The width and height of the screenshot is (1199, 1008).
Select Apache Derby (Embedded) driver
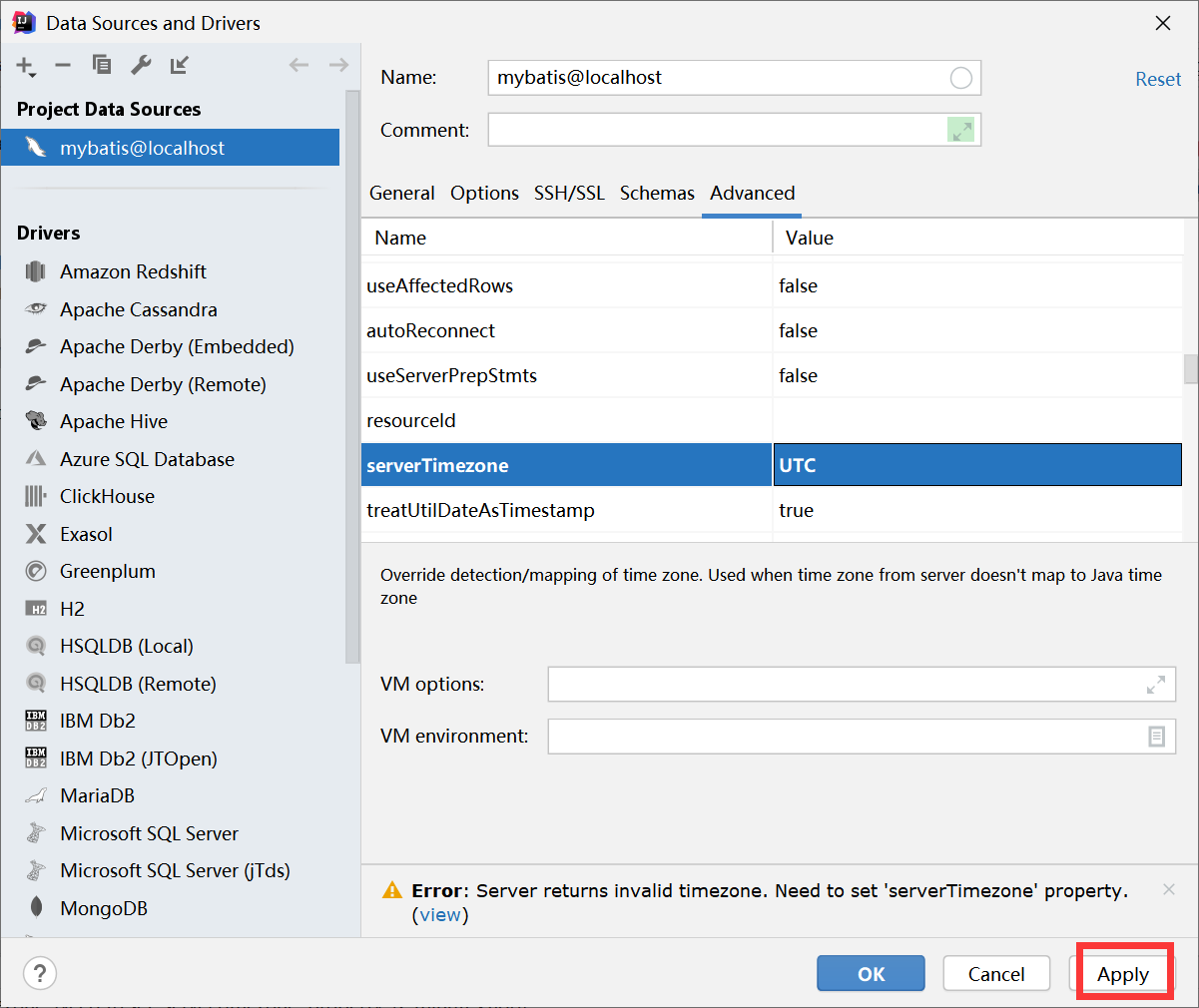(177, 346)
